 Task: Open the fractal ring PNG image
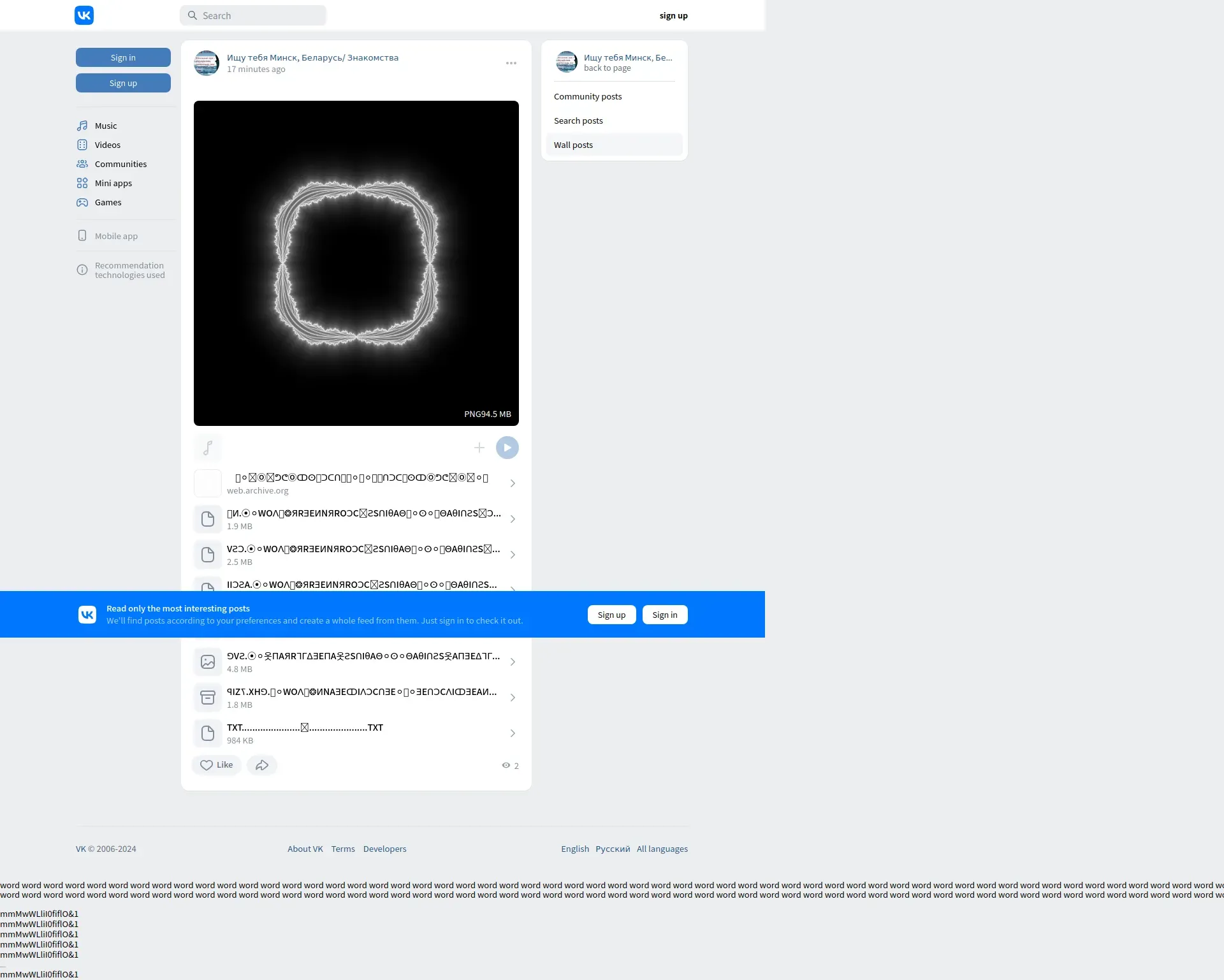(x=356, y=263)
